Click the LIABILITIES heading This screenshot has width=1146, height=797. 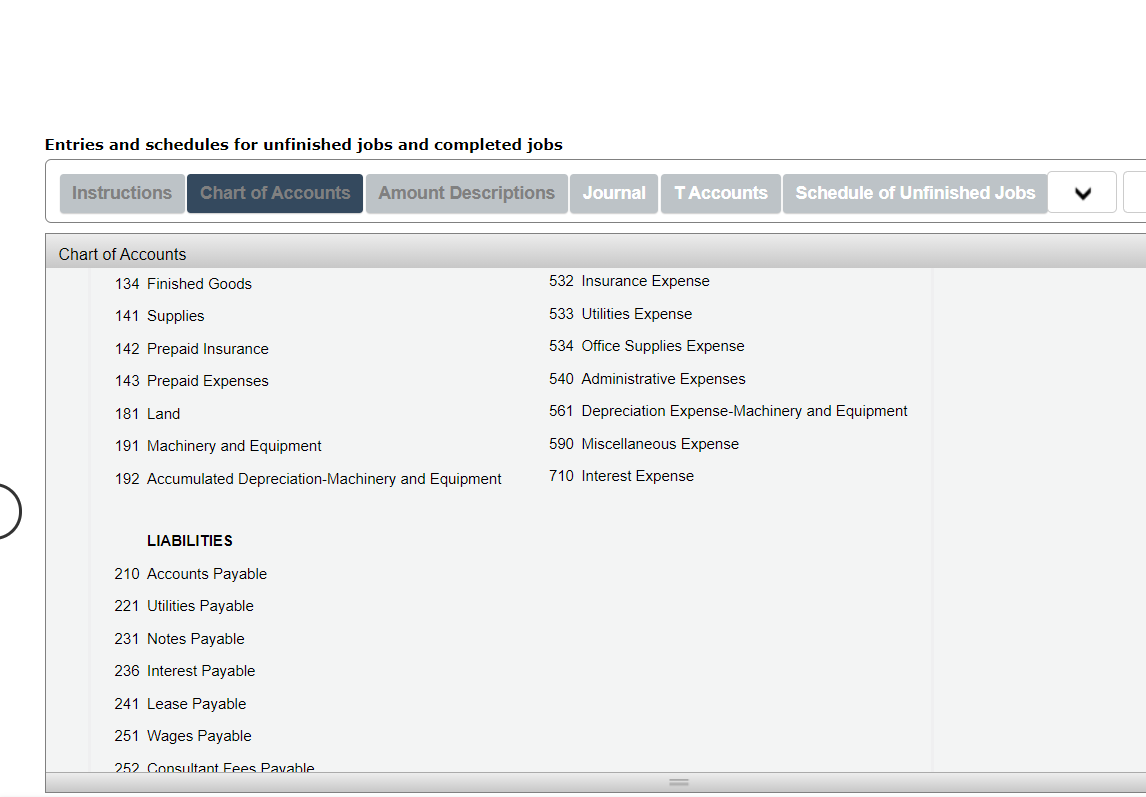pyautogui.click(x=190, y=541)
